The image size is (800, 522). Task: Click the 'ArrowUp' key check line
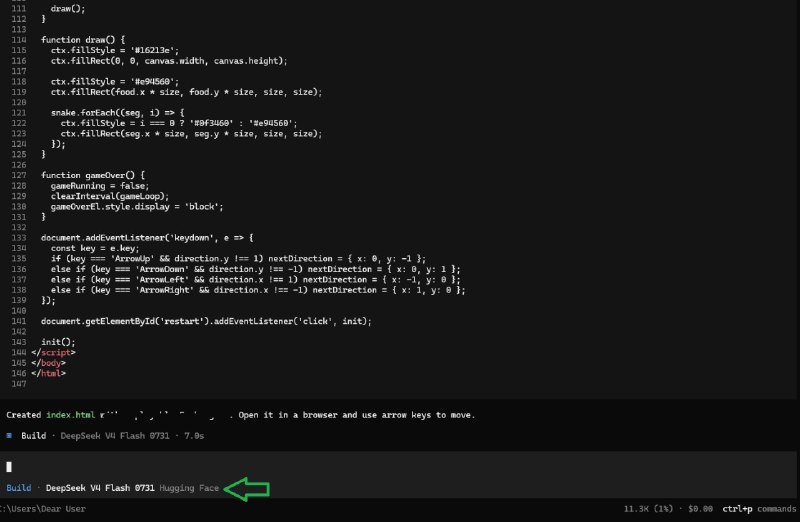tap(238, 259)
